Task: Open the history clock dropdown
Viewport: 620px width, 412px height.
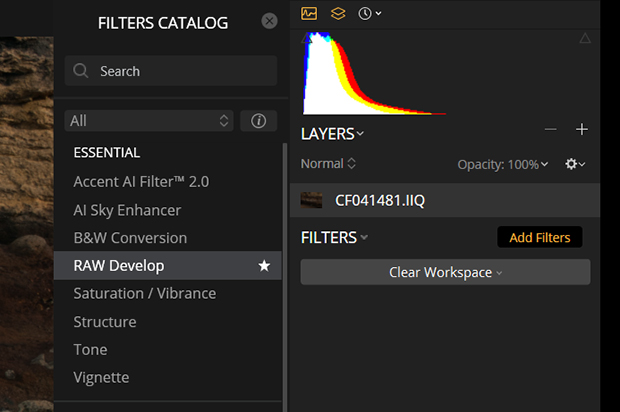Action: 369,13
